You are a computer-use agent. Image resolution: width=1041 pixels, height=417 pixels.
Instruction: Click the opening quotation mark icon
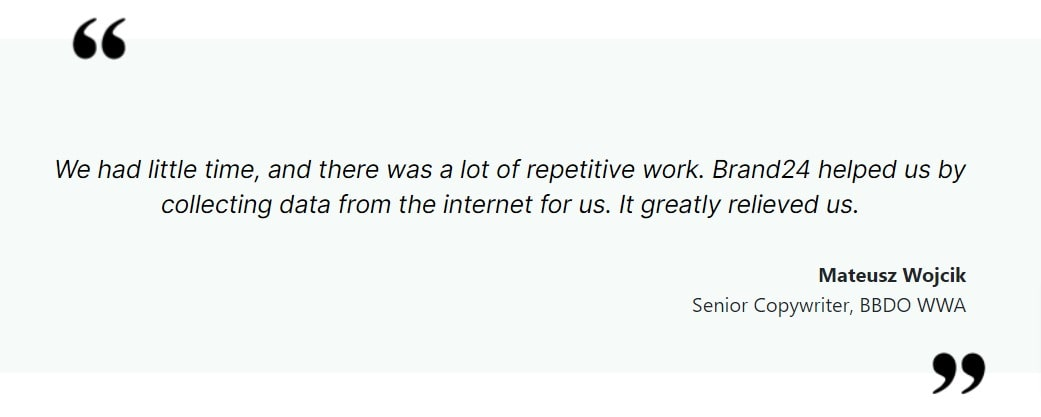point(99,39)
